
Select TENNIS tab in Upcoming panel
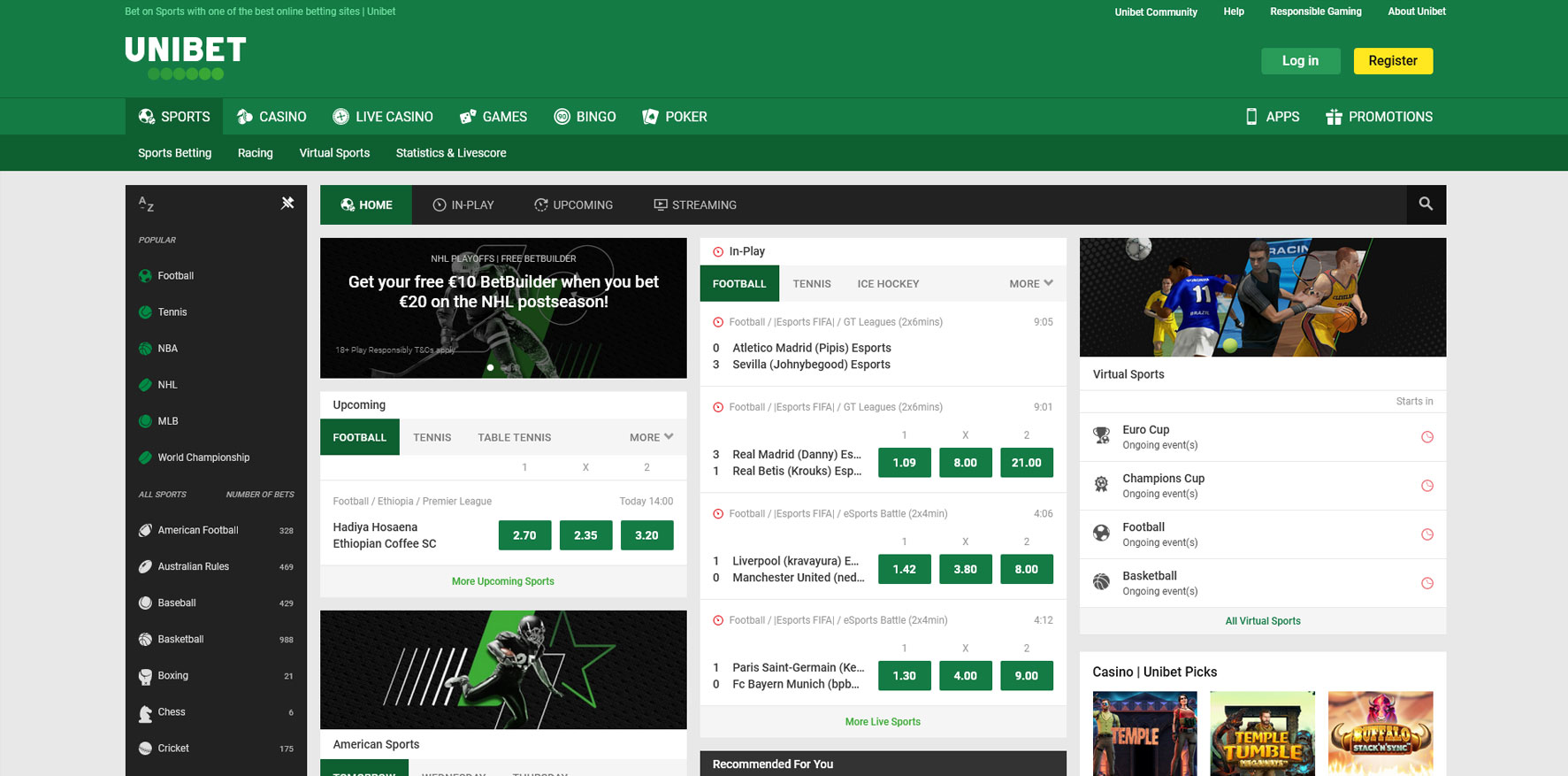coord(432,437)
